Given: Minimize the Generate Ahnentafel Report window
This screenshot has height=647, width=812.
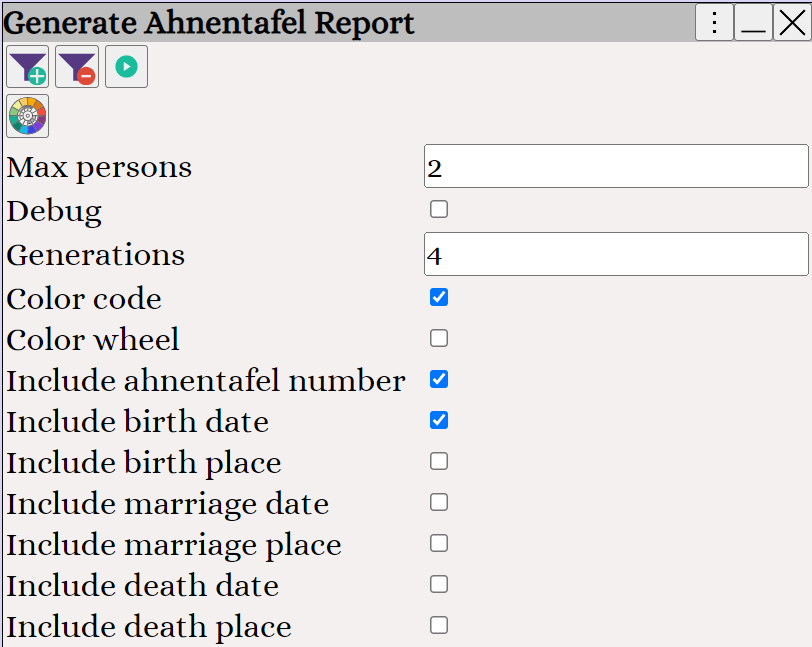Looking at the screenshot, I should point(753,22).
